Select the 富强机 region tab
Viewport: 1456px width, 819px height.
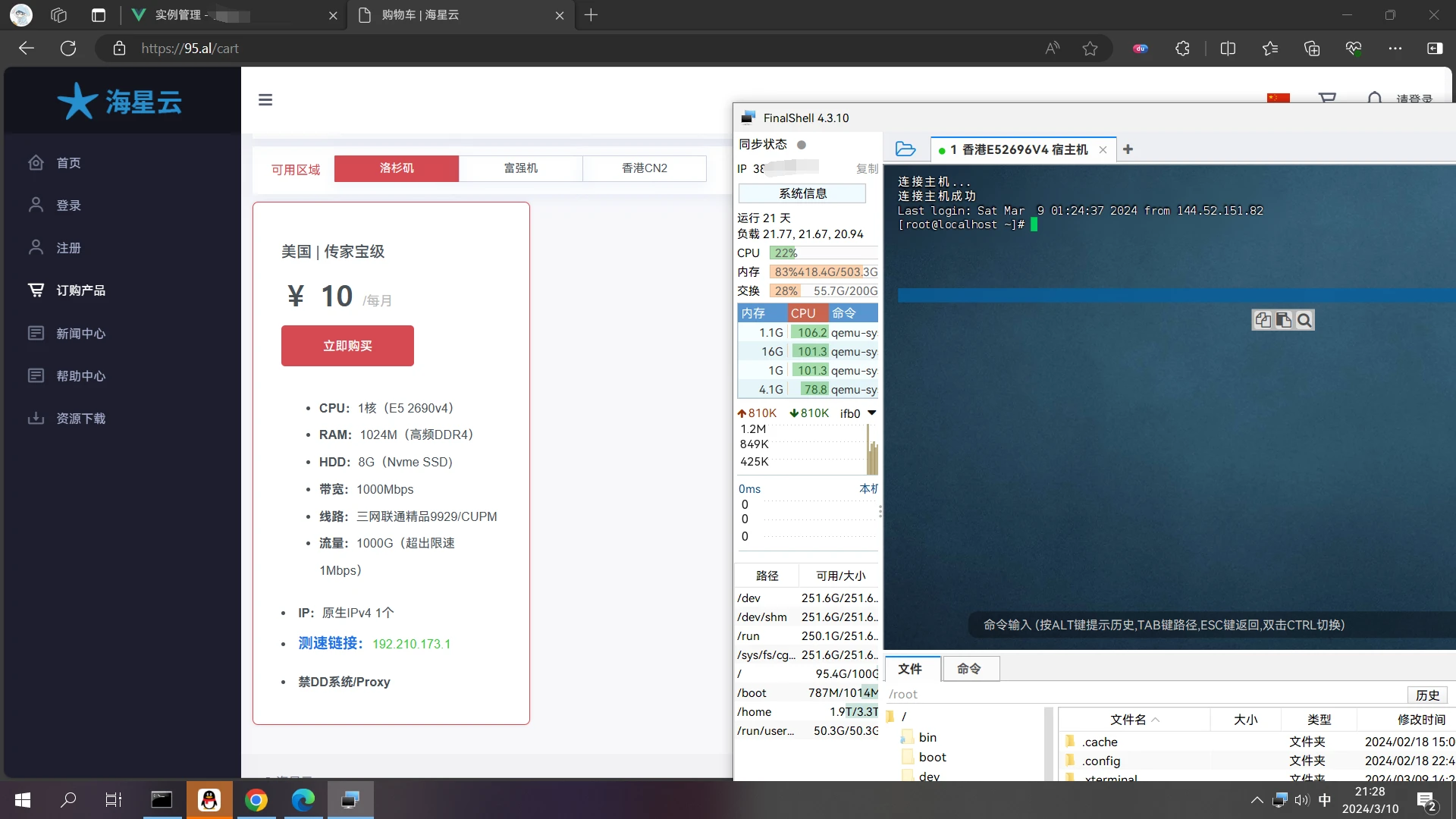[x=521, y=168]
